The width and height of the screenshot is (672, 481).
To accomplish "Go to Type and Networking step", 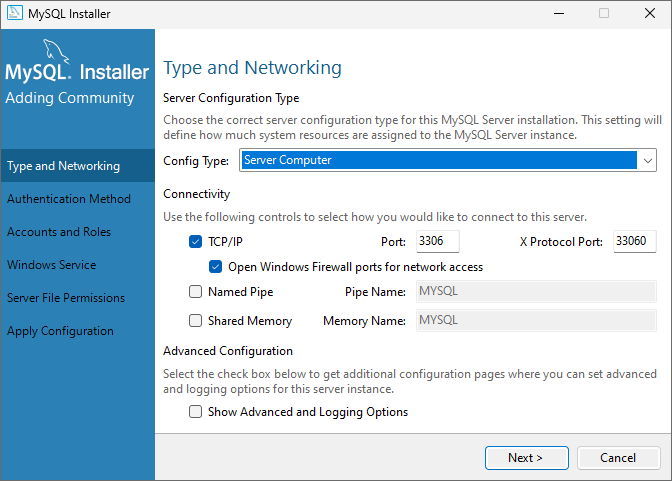I will 77,166.
